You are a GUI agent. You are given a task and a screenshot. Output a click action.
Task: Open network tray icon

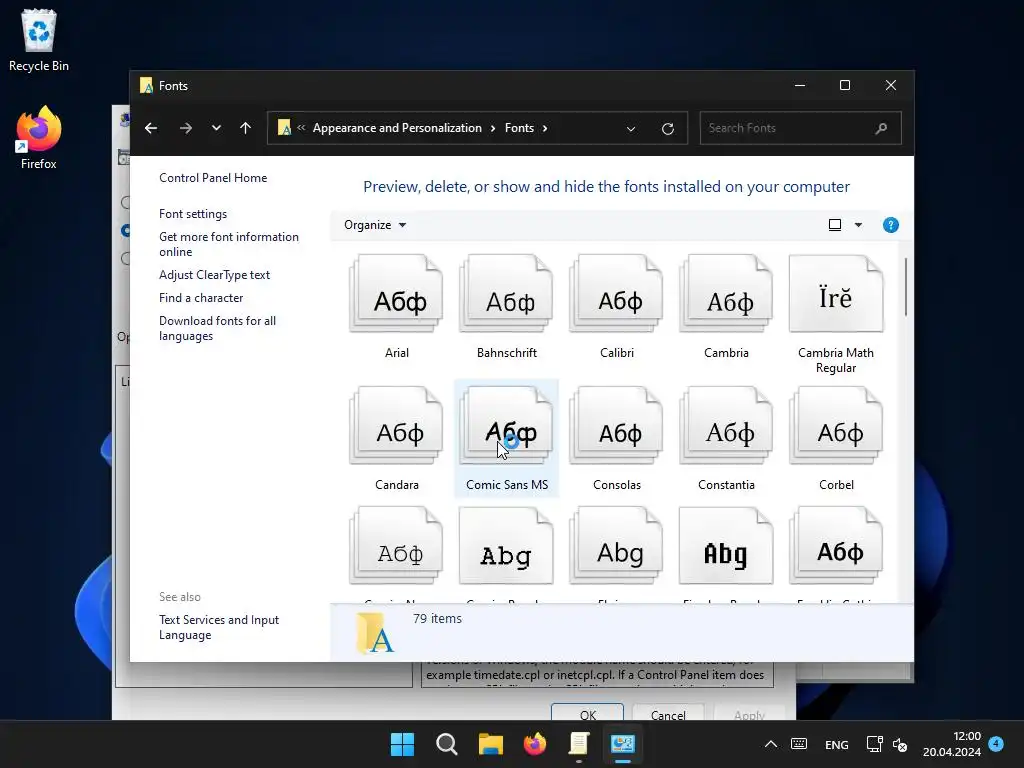click(x=874, y=744)
